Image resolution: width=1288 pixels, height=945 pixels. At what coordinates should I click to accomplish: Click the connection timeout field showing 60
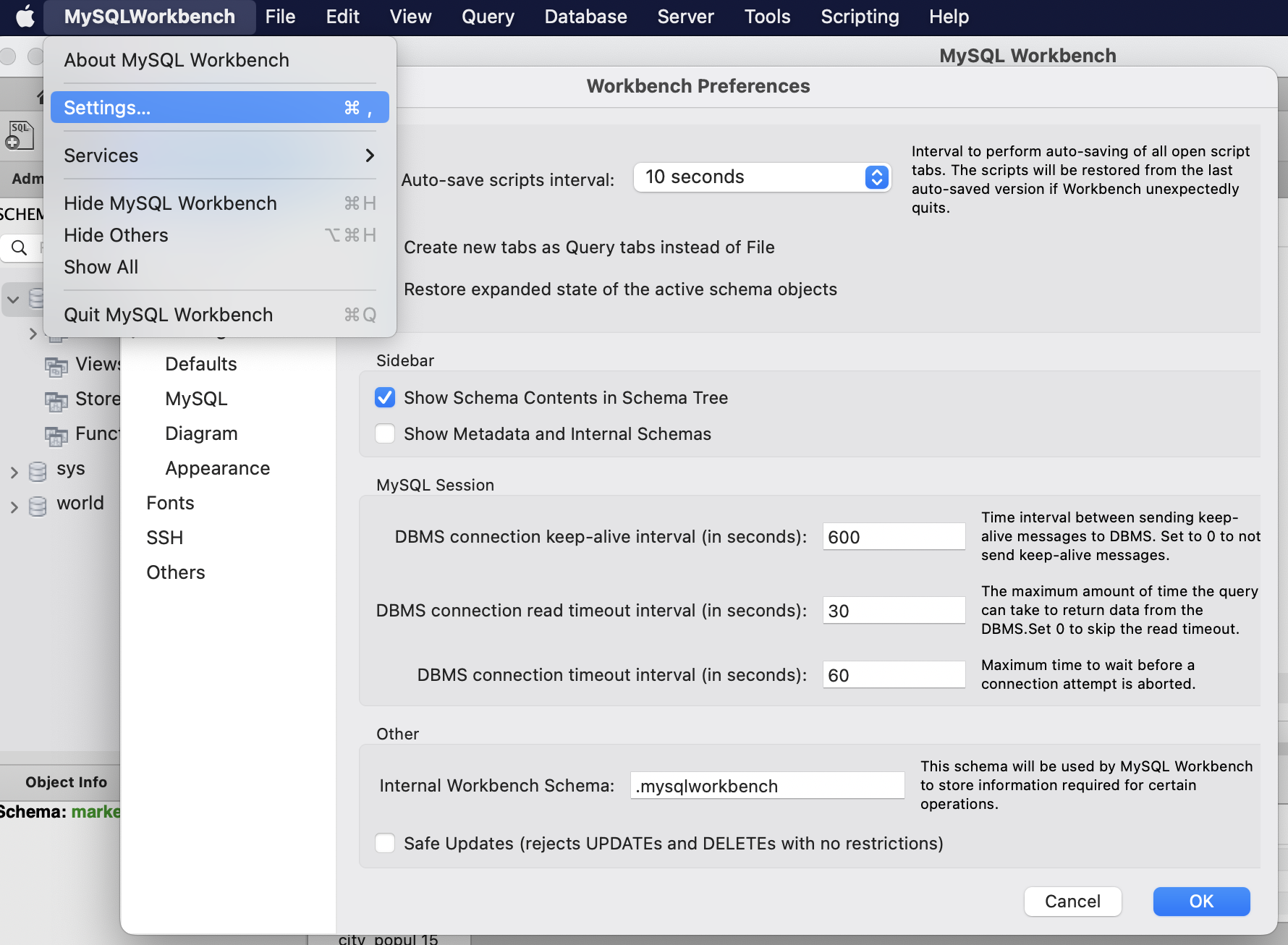point(894,675)
